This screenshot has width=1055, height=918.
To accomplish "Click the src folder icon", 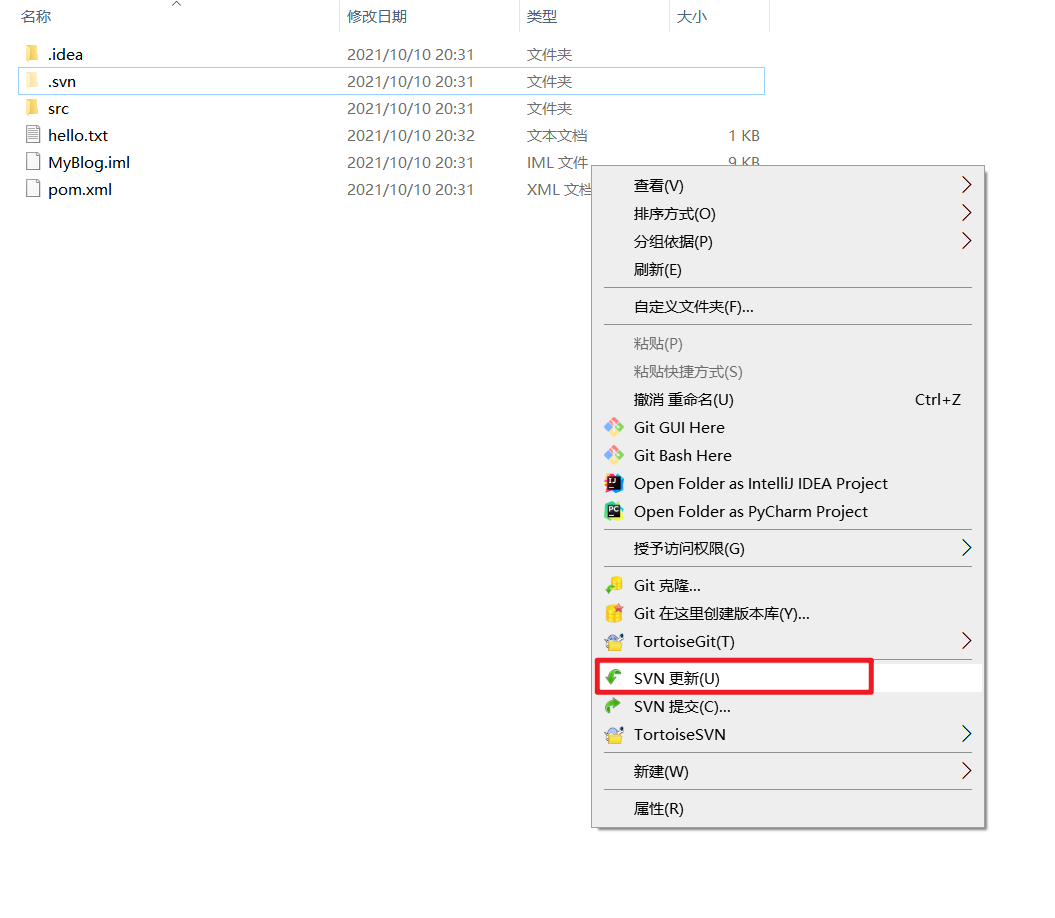I will pos(32,108).
